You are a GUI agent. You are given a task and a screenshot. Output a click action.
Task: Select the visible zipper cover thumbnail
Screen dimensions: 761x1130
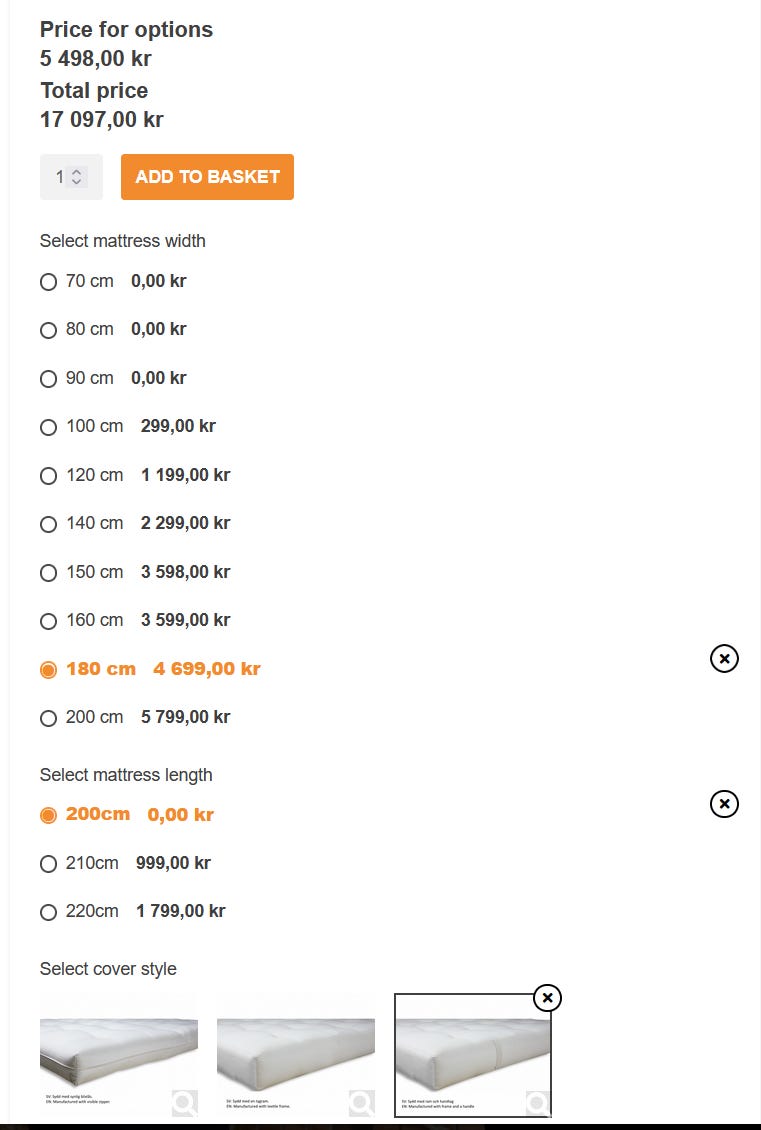[118, 1050]
